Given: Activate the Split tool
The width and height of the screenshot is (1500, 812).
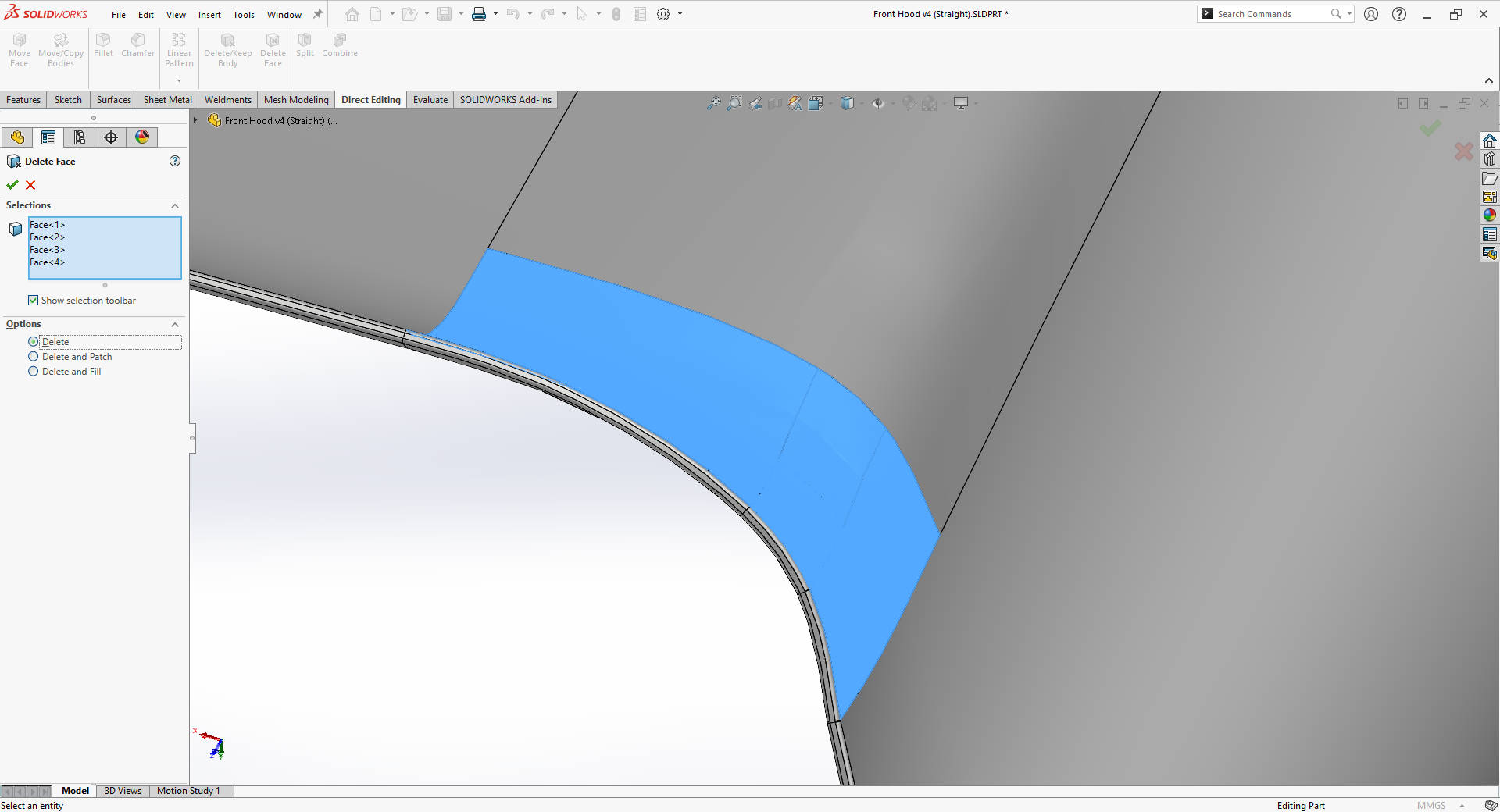Looking at the screenshot, I should pos(305,47).
